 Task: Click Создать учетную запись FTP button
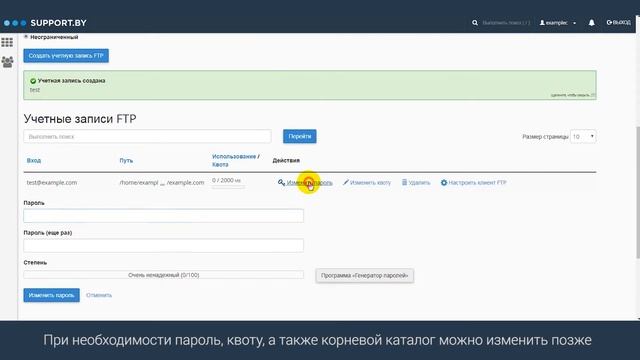tap(66, 56)
